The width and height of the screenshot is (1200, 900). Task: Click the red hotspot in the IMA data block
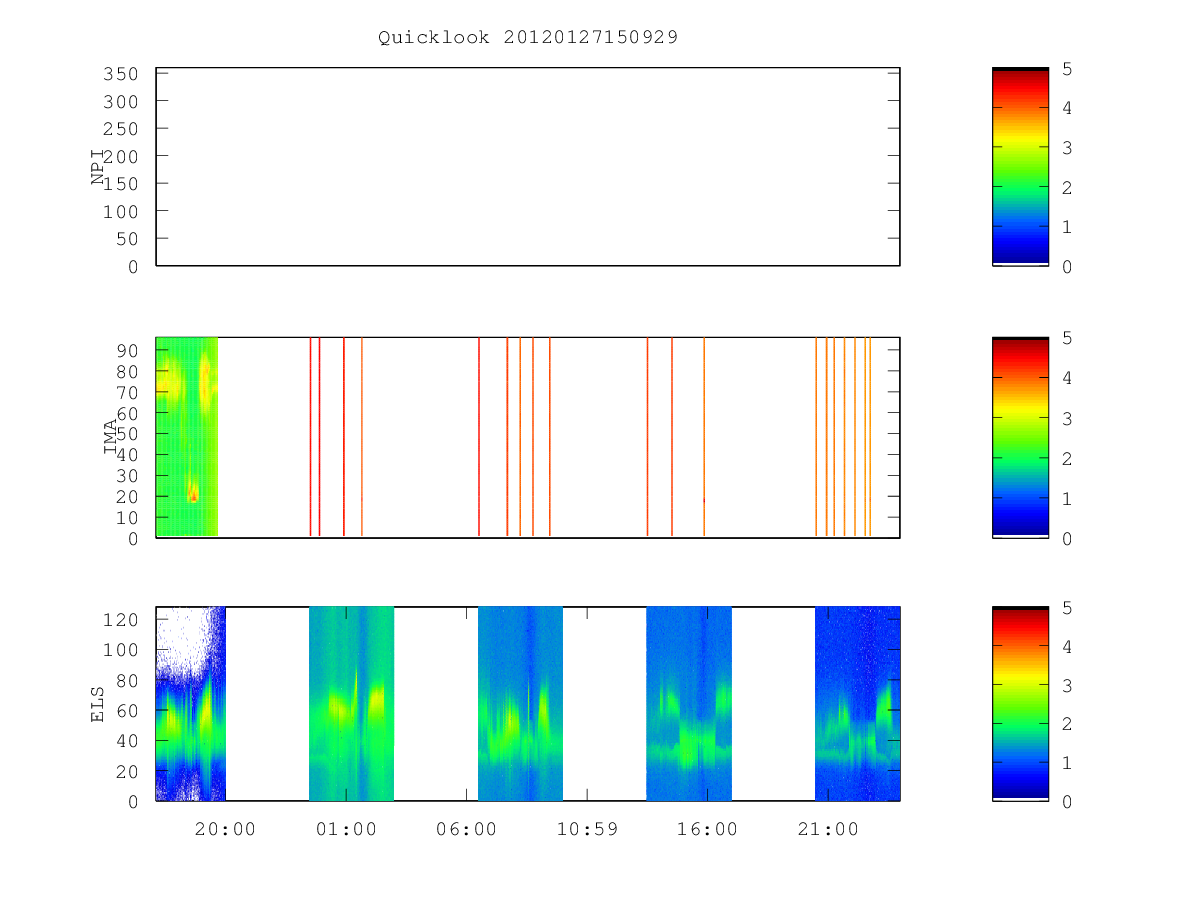coord(193,493)
